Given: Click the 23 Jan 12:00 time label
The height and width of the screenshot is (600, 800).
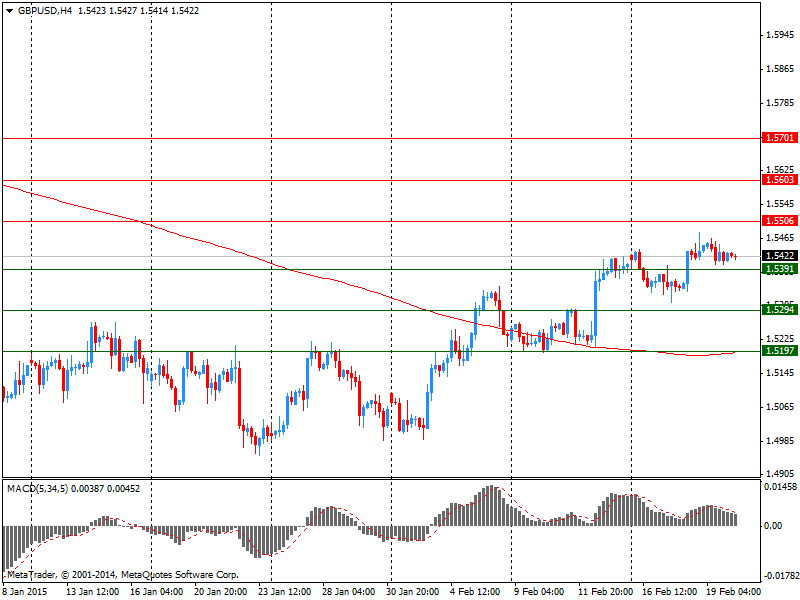Looking at the screenshot, I should (x=285, y=592).
